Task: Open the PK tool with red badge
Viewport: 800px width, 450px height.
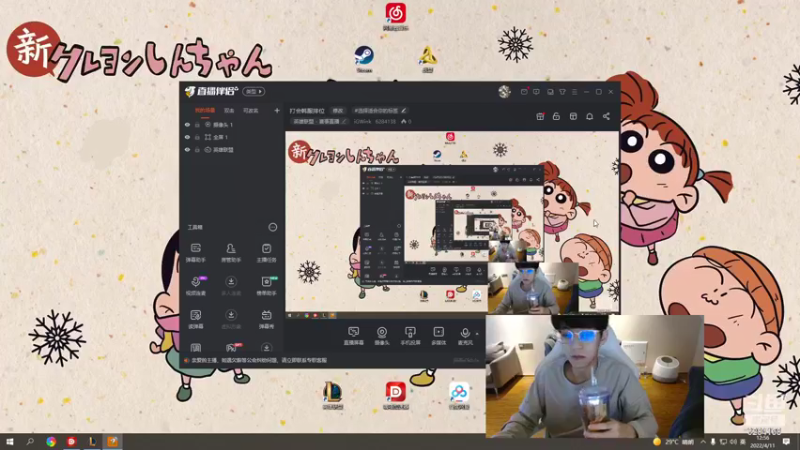Action: point(231,347)
